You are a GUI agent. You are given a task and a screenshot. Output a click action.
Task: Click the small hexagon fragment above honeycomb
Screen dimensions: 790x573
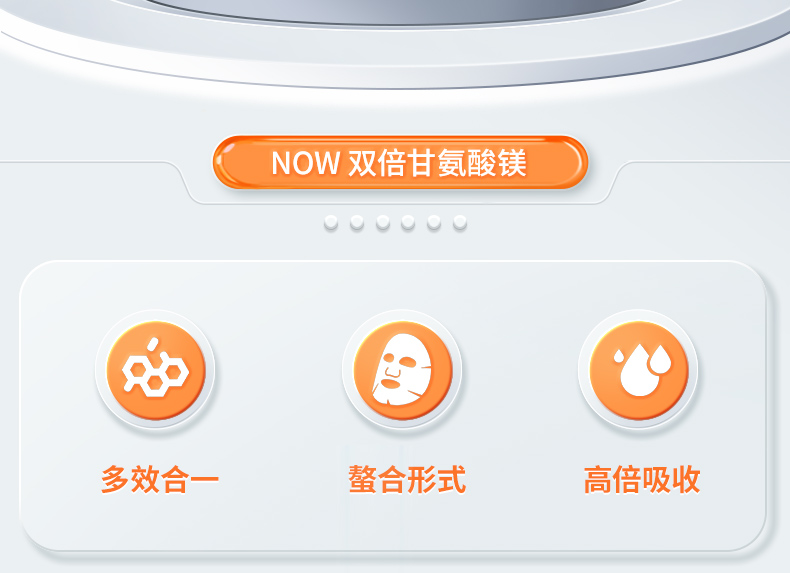(153, 345)
